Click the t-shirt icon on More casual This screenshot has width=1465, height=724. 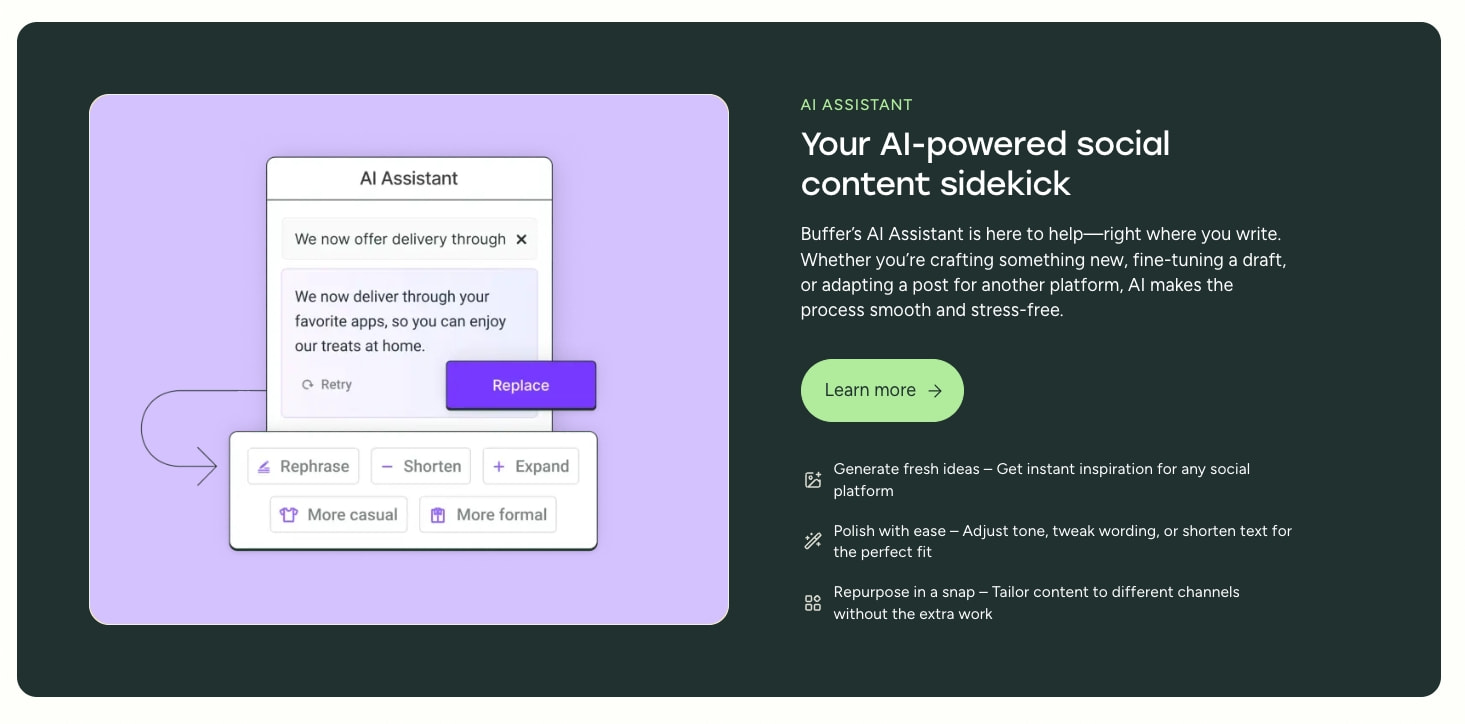(x=289, y=515)
